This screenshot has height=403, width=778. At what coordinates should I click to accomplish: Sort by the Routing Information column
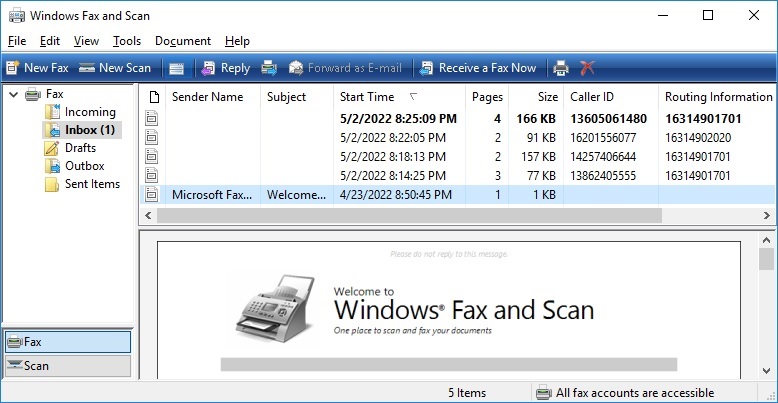point(718,97)
